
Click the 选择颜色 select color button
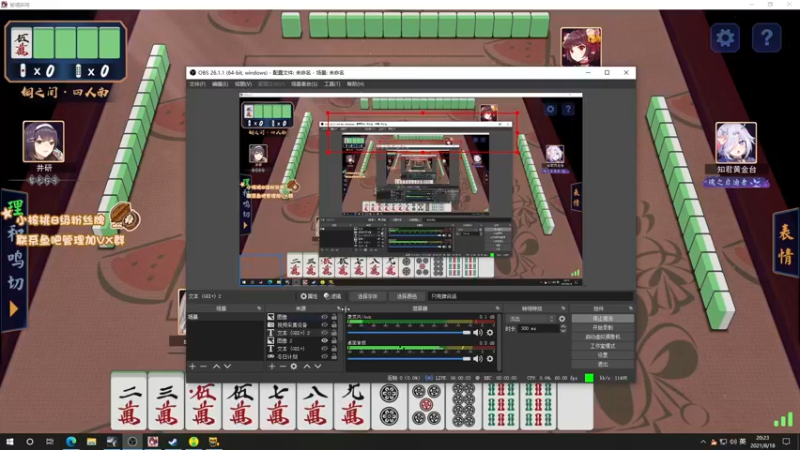[x=406, y=296]
